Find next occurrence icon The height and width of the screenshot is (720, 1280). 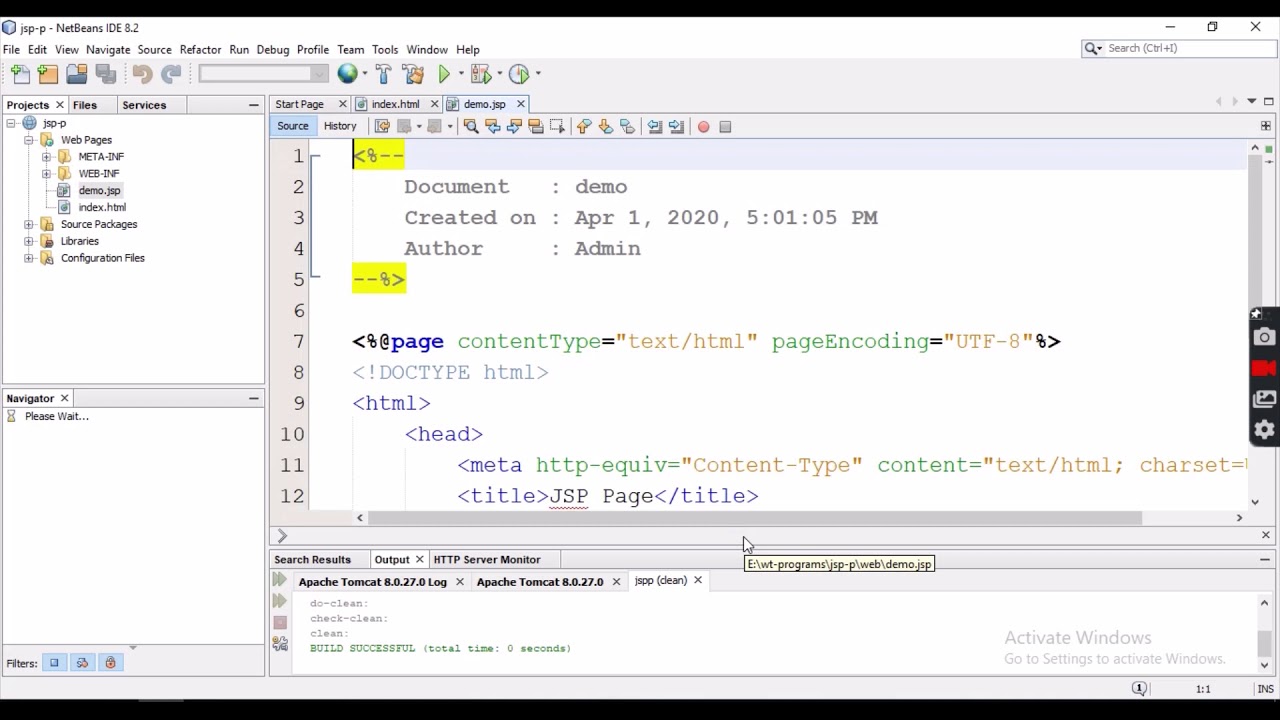(x=514, y=126)
